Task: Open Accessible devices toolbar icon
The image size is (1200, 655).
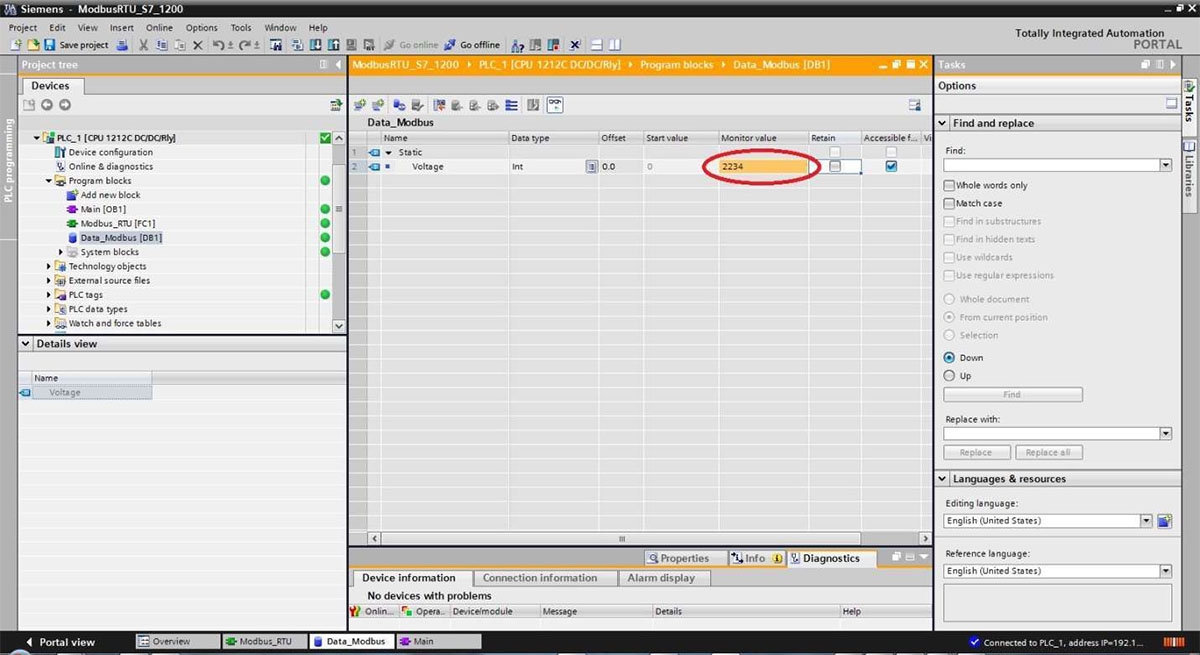Action: [x=516, y=45]
